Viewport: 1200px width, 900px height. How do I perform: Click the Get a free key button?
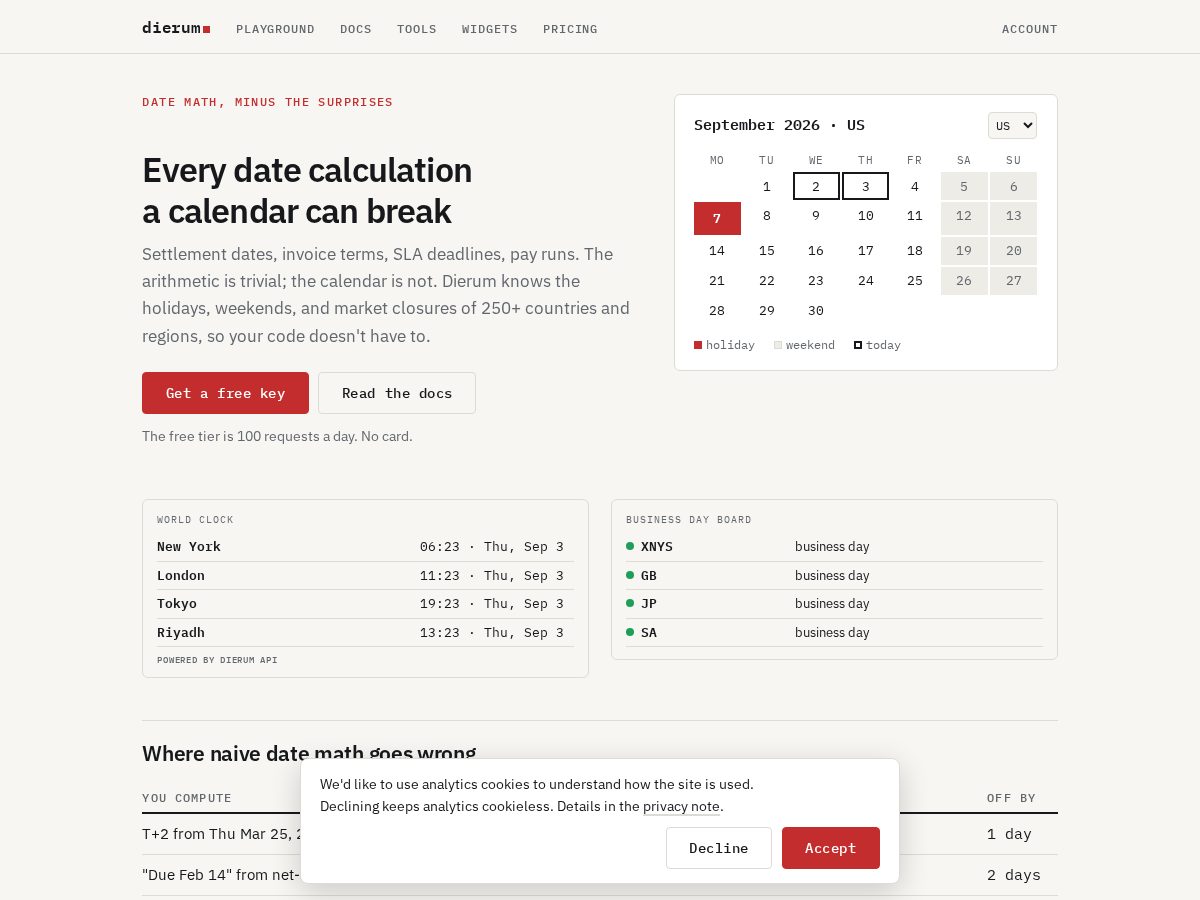coord(225,393)
